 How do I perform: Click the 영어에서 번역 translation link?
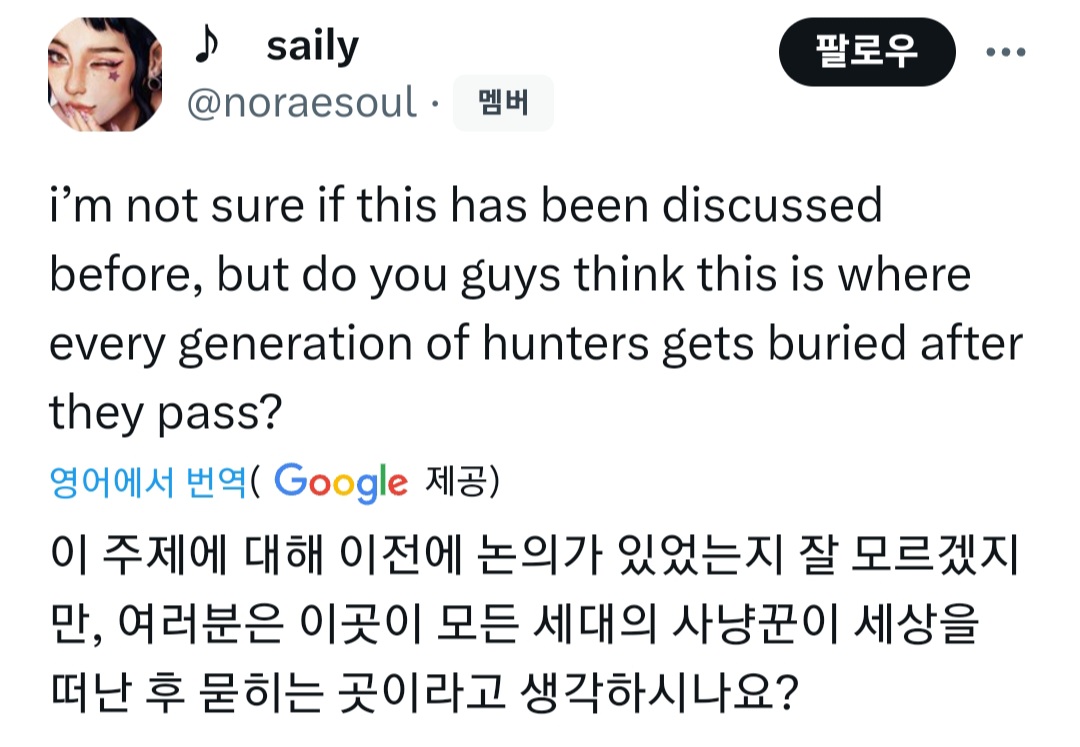[x=147, y=483]
